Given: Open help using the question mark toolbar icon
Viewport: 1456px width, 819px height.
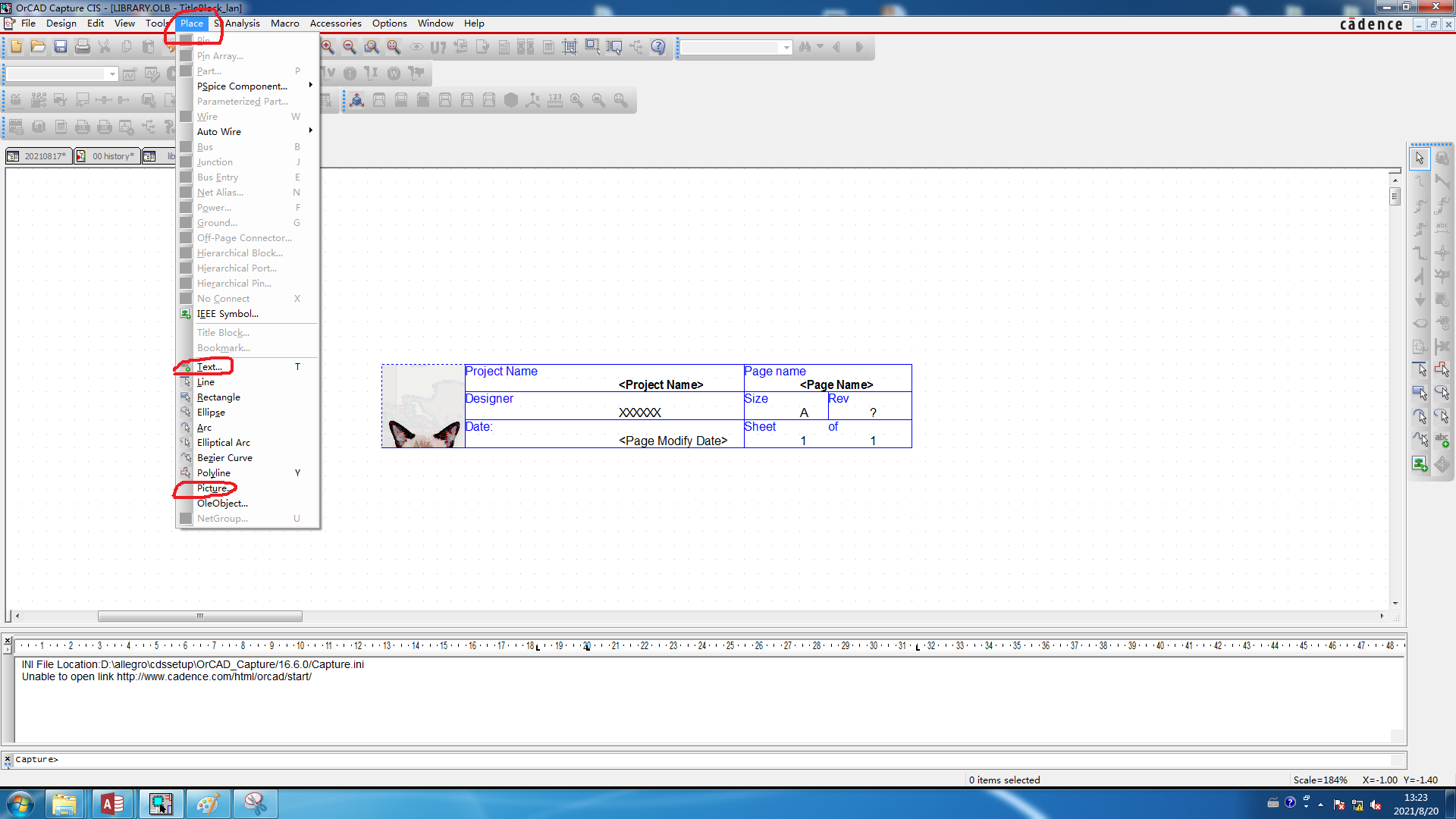Looking at the screenshot, I should pos(657,47).
